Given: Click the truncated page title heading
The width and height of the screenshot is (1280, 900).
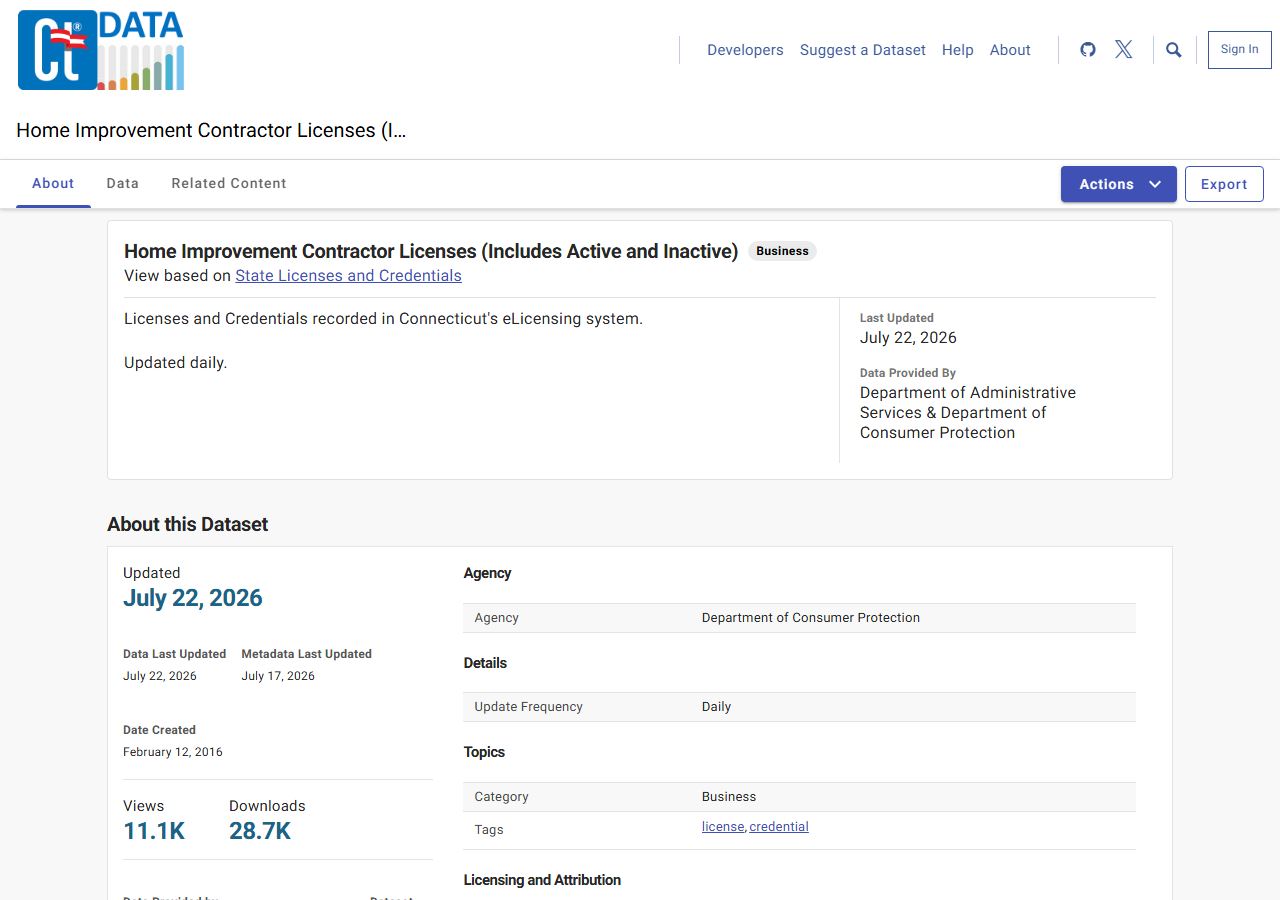Looking at the screenshot, I should [x=211, y=130].
